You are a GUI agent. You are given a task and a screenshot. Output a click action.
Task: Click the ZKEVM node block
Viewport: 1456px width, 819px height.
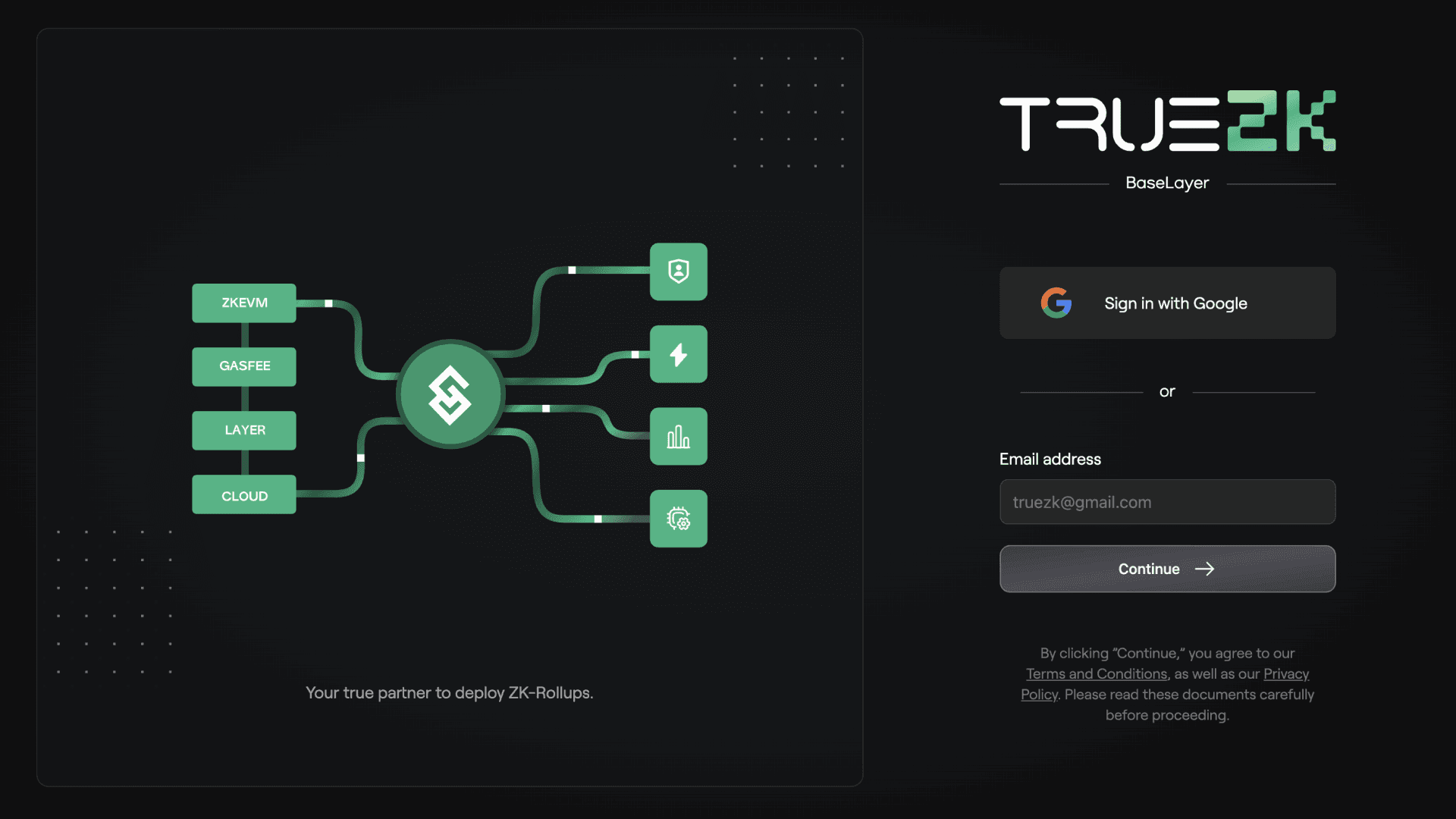(x=244, y=302)
